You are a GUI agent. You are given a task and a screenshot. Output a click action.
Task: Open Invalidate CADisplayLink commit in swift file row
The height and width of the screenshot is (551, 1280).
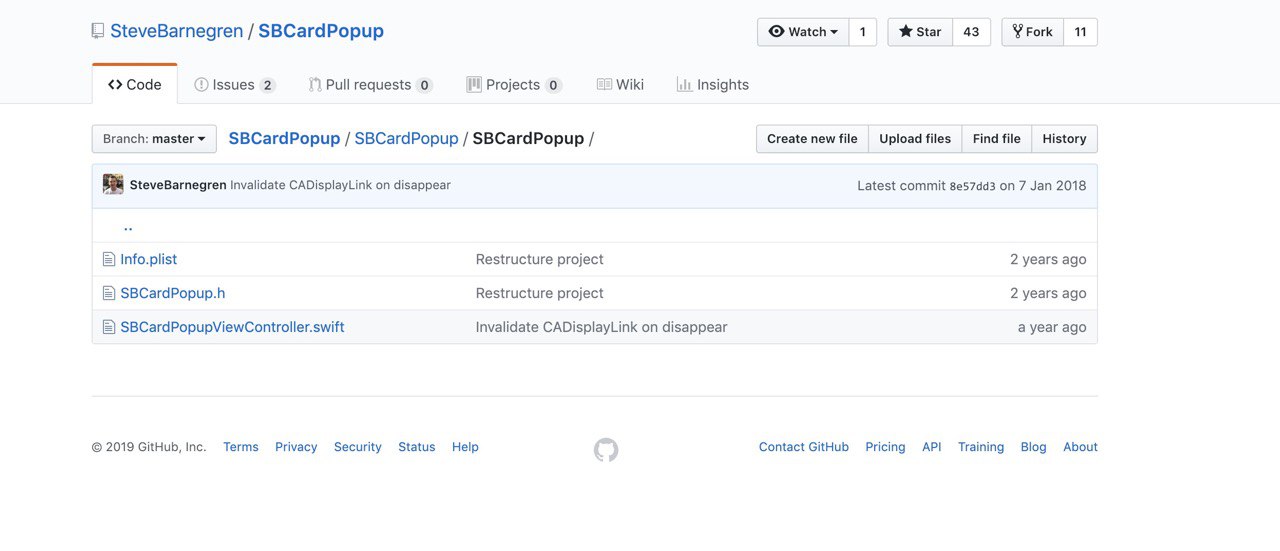coord(602,327)
